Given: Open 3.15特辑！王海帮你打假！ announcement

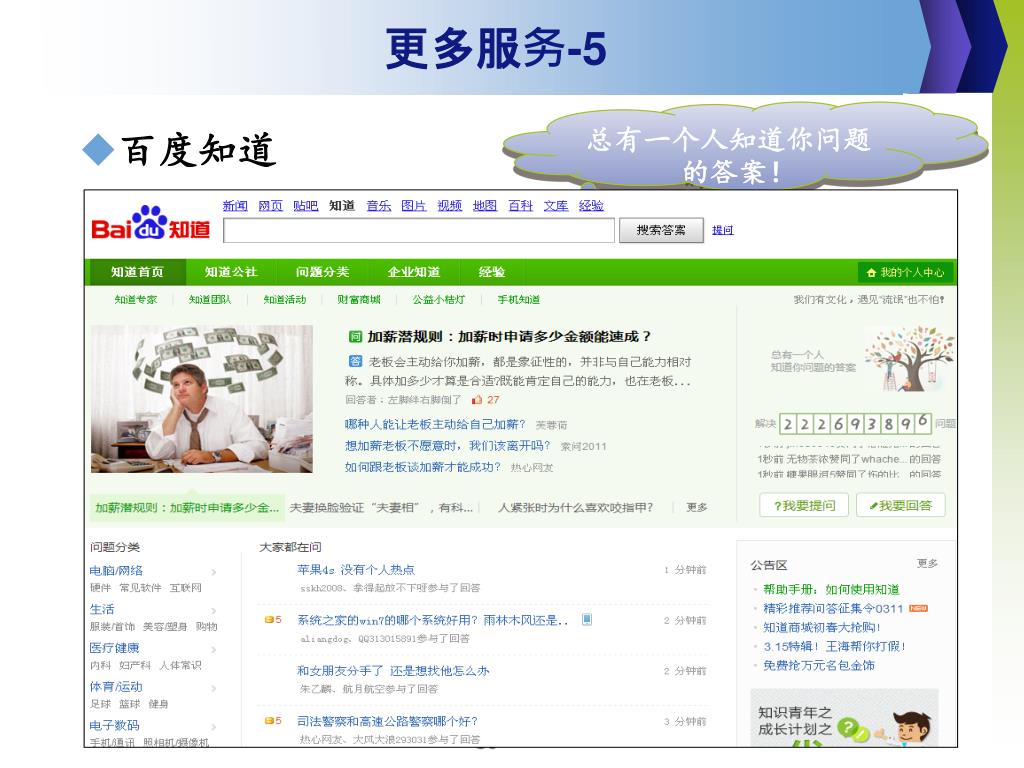Looking at the screenshot, I should 835,646.
